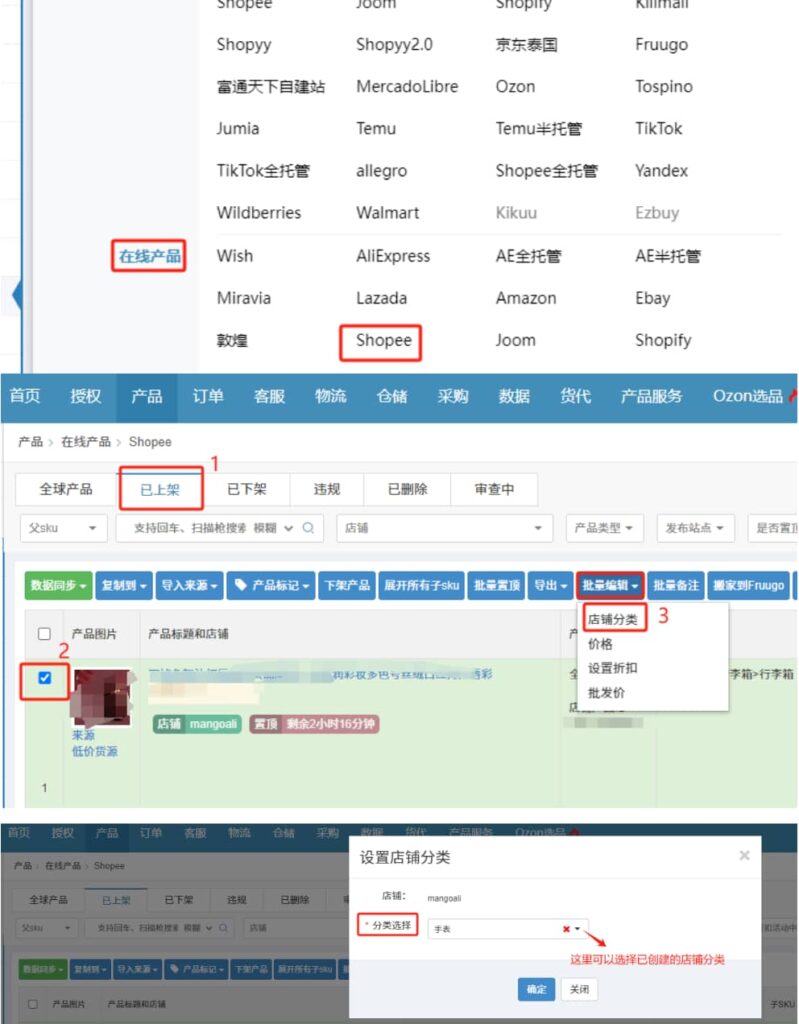The height and width of the screenshot is (1024, 799).
Task: Select Walmart from the platform list
Action: [x=387, y=212]
